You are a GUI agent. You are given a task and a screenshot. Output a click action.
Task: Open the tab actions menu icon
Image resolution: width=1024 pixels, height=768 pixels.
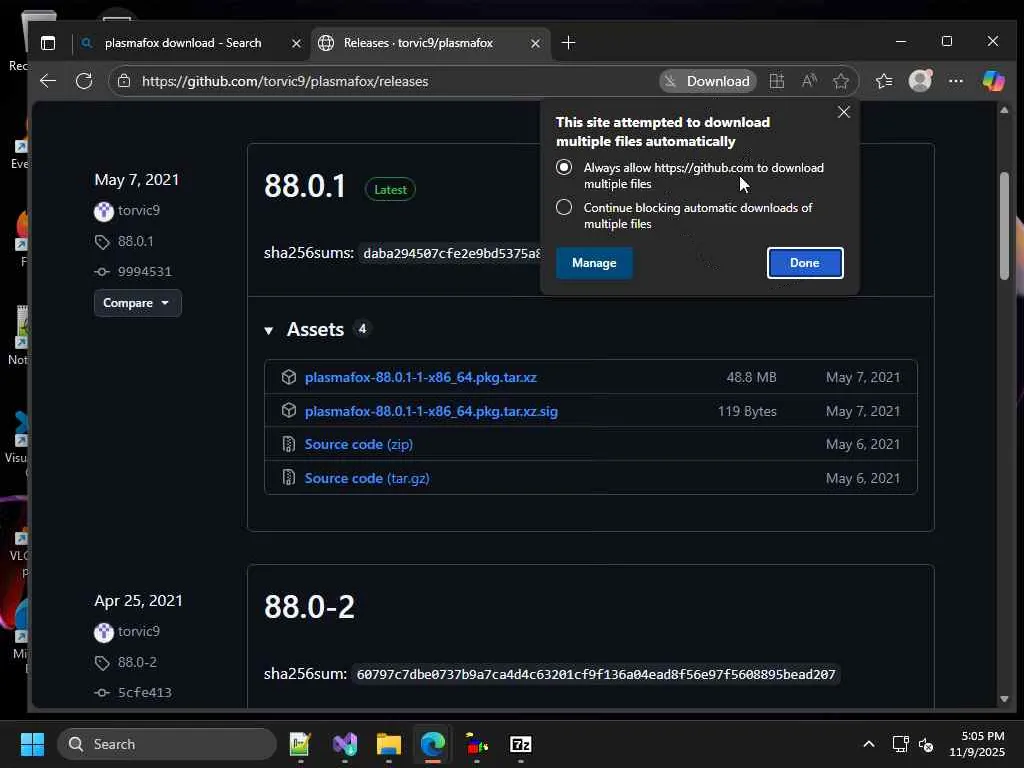click(48, 43)
